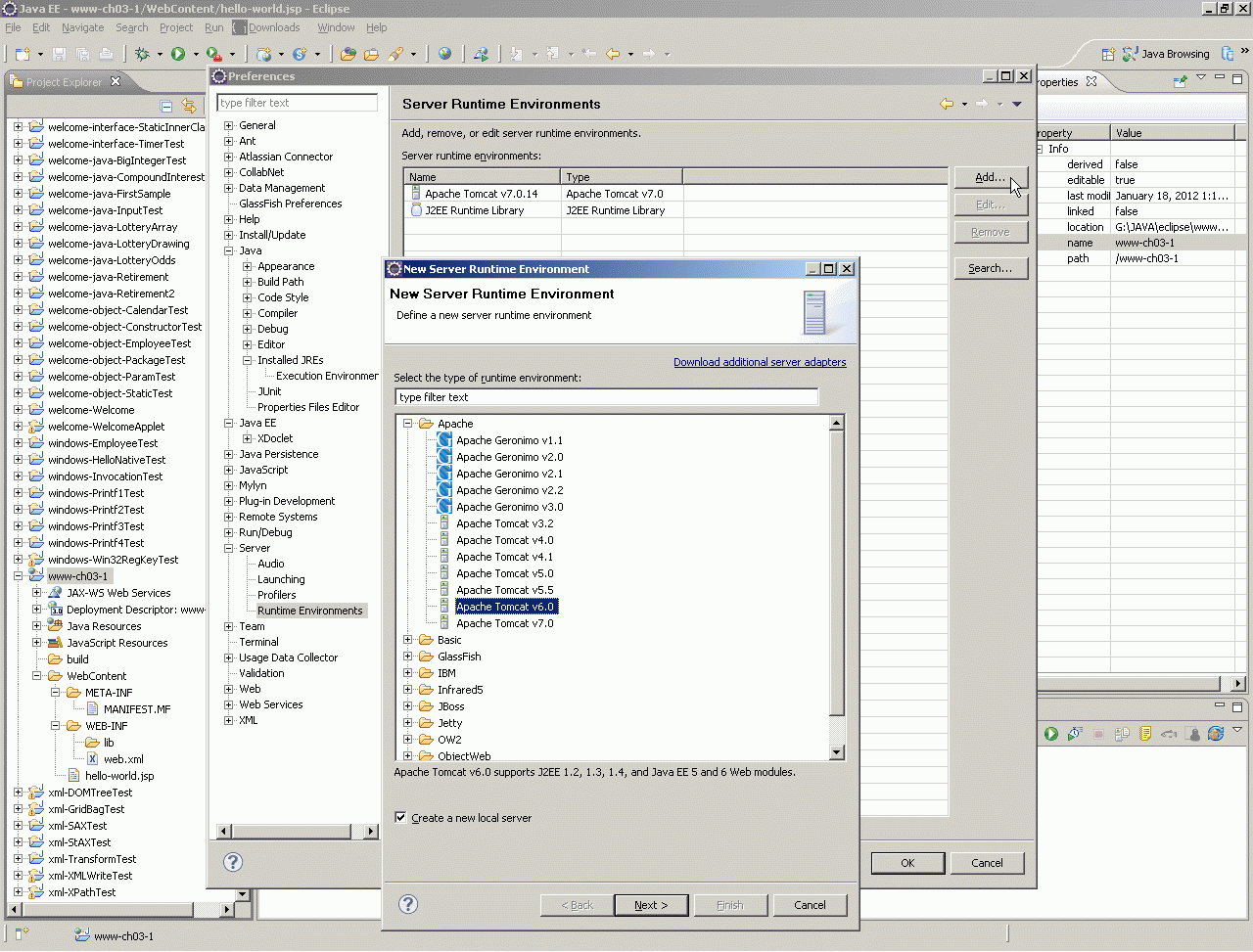
Task: Open the Properties view menu dropdown arrow
Action: (1201, 78)
